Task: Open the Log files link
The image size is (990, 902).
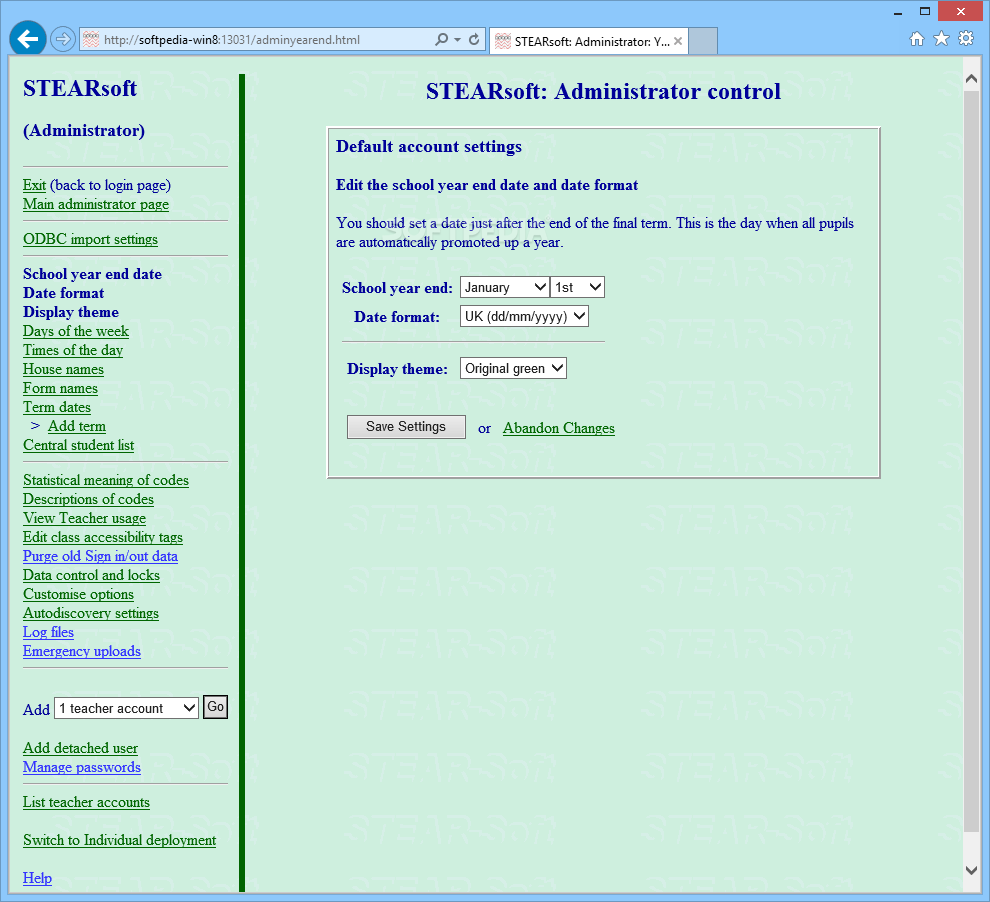Action: click(49, 632)
